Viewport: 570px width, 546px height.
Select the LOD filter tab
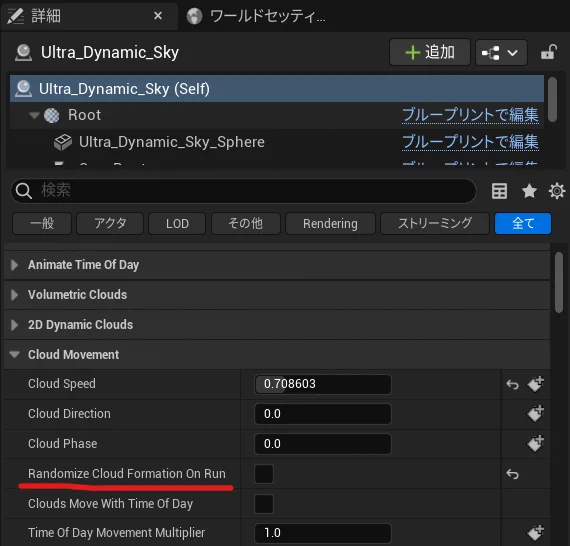coord(177,224)
